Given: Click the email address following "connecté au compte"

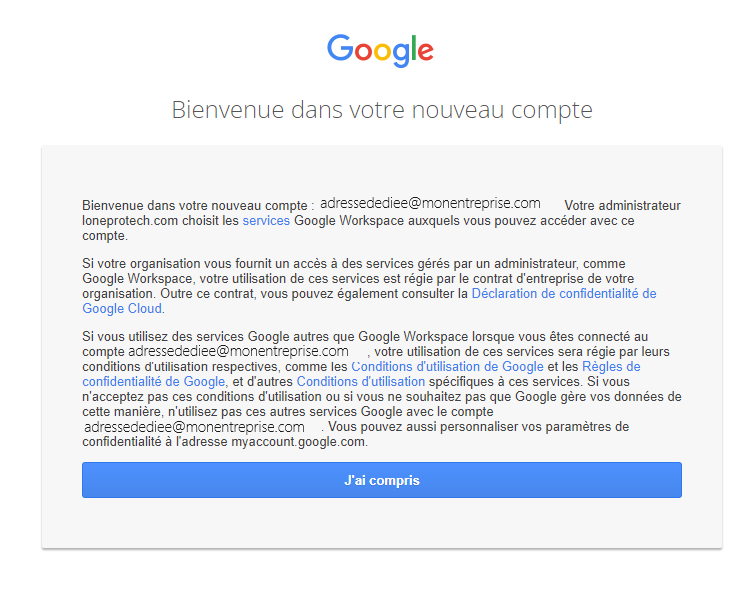Looking at the screenshot, I should tap(239, 351).
